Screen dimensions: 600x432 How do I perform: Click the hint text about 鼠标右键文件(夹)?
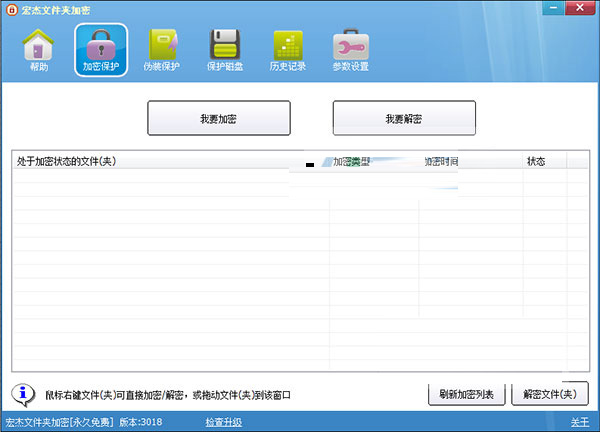click(x=168, y=395)
